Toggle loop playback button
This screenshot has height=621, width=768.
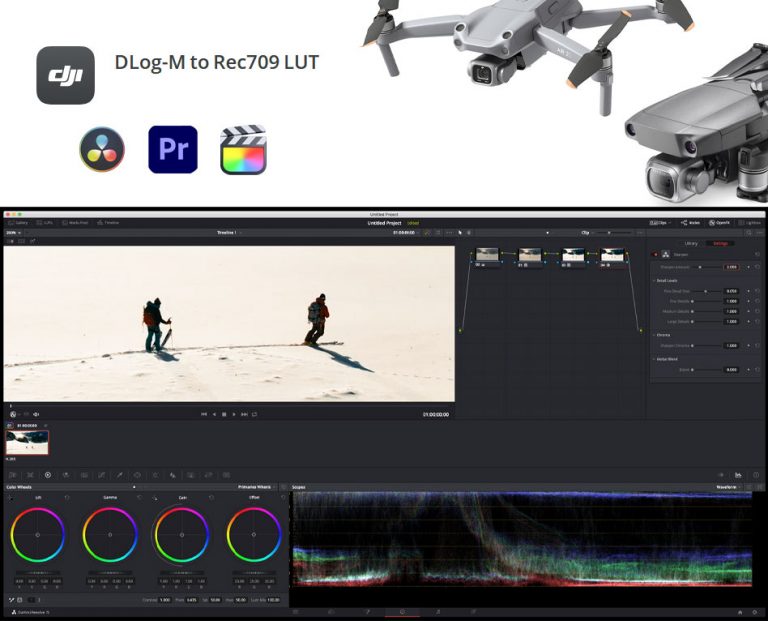coord(255,414)
